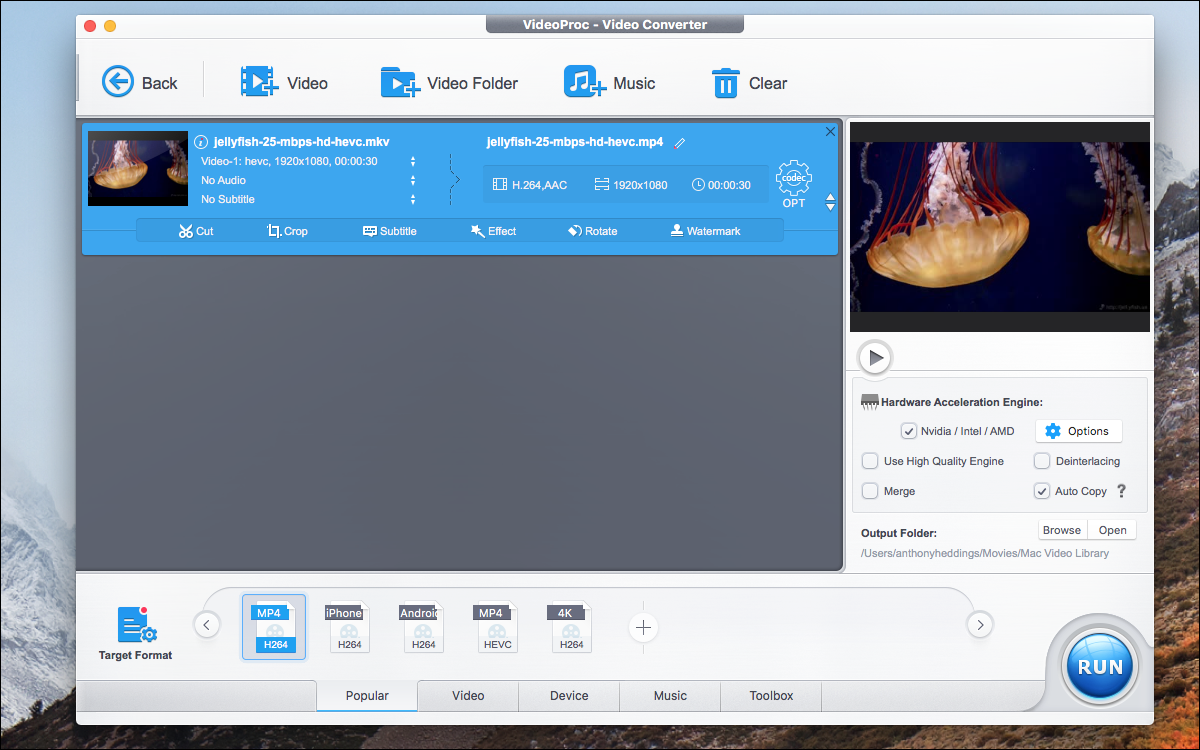Screen dimensions: 1200x750
Task: Switch to the Device tab
Action: tap(568, 696)
